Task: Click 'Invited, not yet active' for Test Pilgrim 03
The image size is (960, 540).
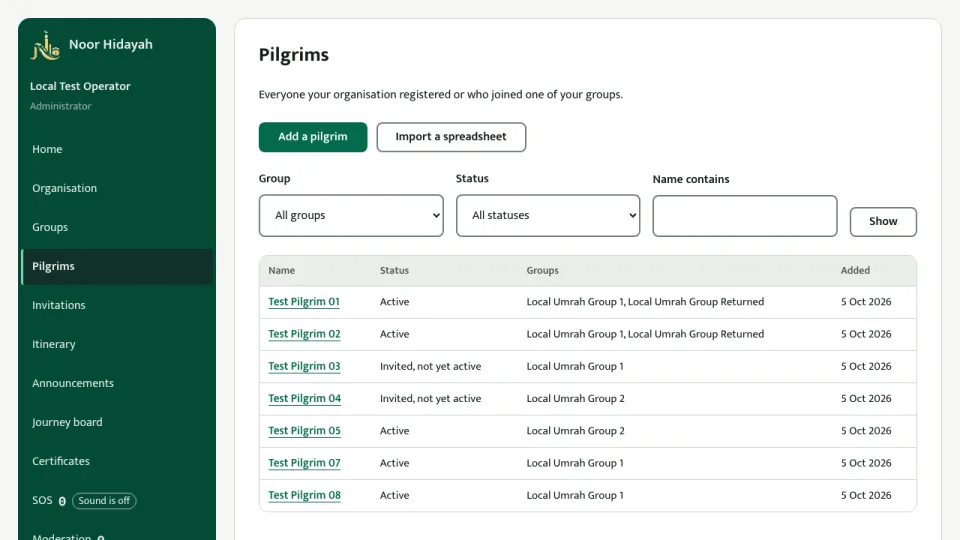Action: 430,366
